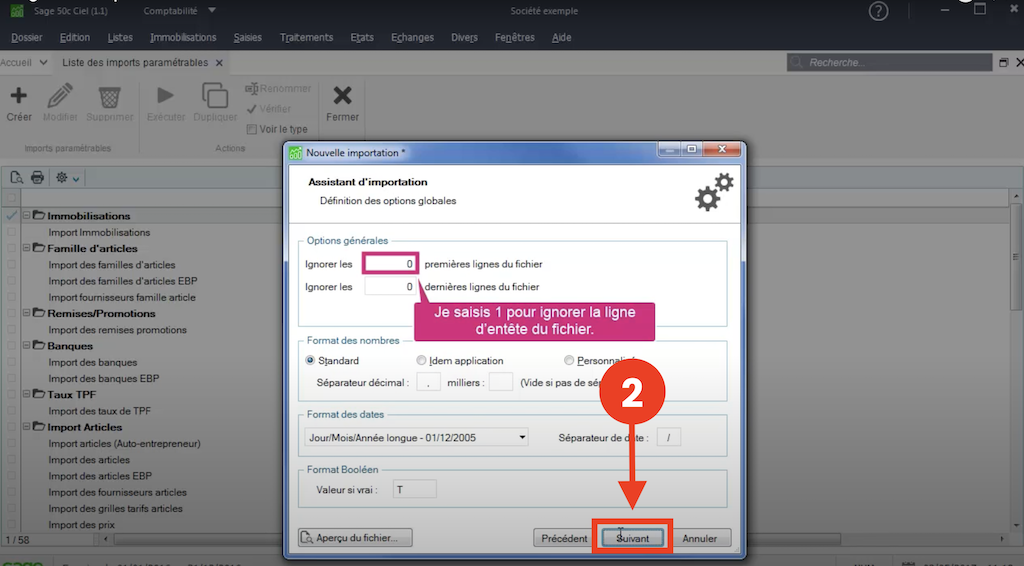Viewport: 1024px width, 566px height.
Task: Click the Aperçu du fichier button
Action: [355, 538]
